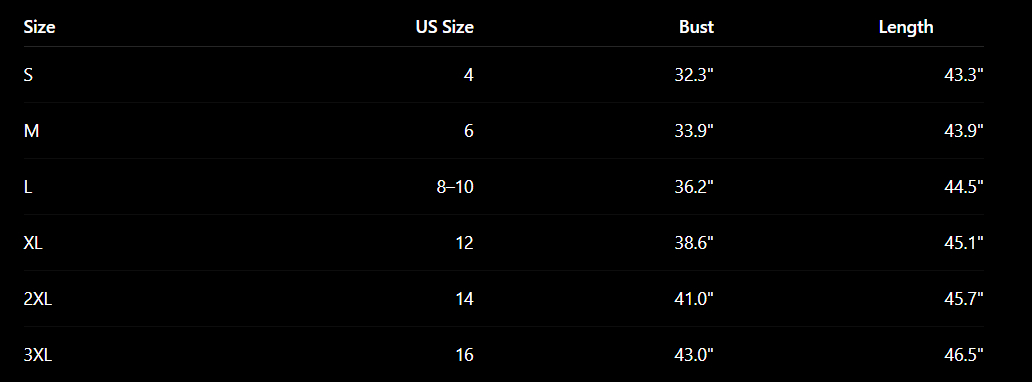Image resolution: width=1032 pixels, height=382 pixels.
Task: Select the 36.2" bust cell
Action: (x=694, y=187)
